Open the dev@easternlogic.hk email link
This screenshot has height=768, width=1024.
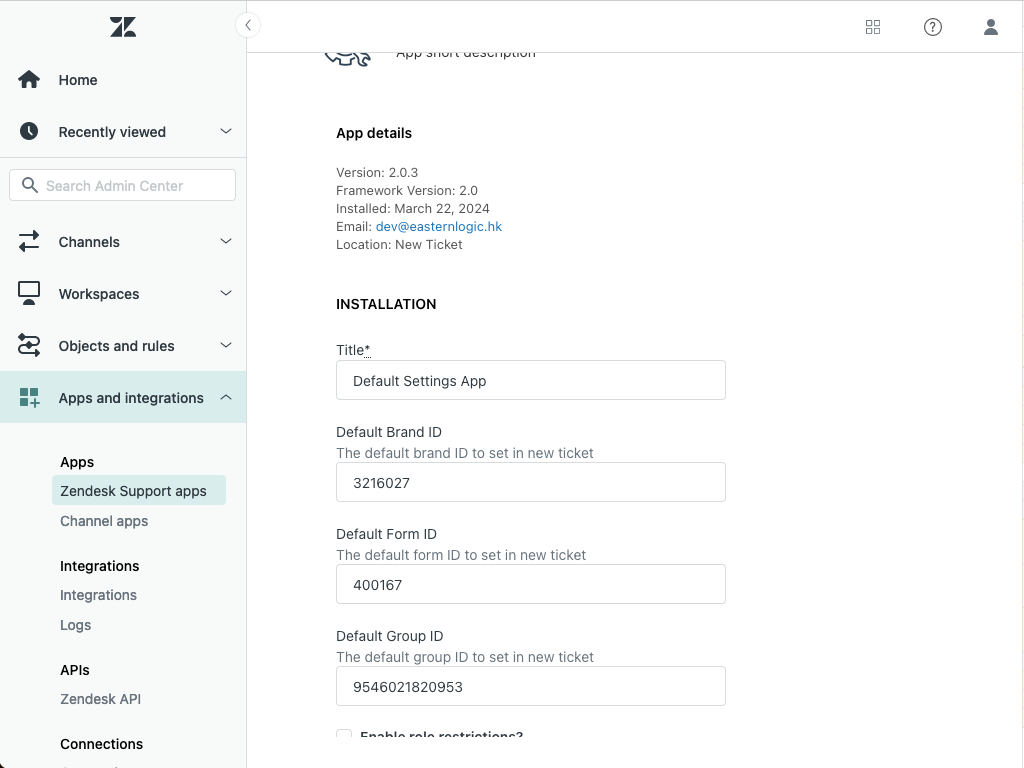pyautogui.click(x=439, y=226)
